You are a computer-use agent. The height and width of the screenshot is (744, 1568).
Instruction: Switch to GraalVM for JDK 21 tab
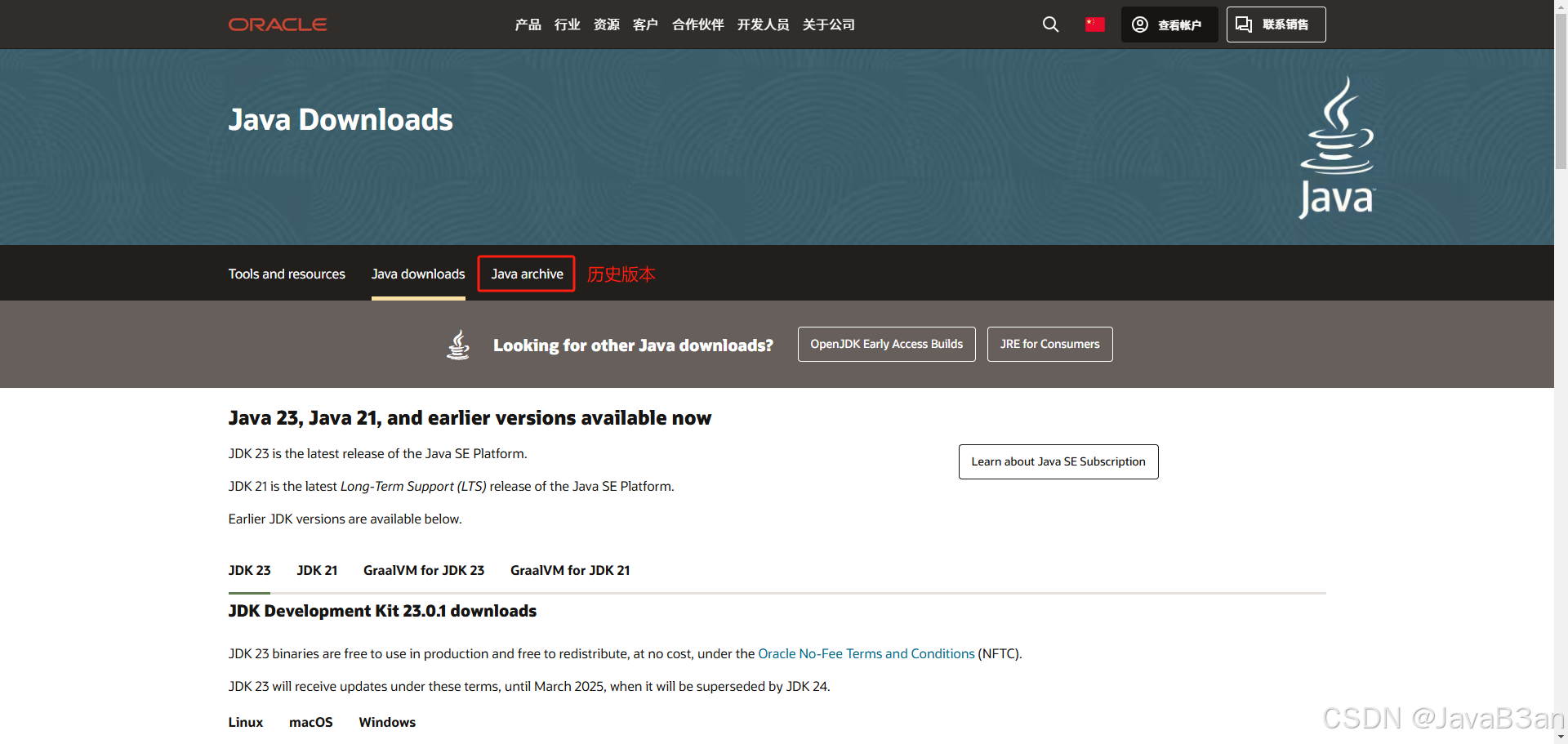(570, 570)
